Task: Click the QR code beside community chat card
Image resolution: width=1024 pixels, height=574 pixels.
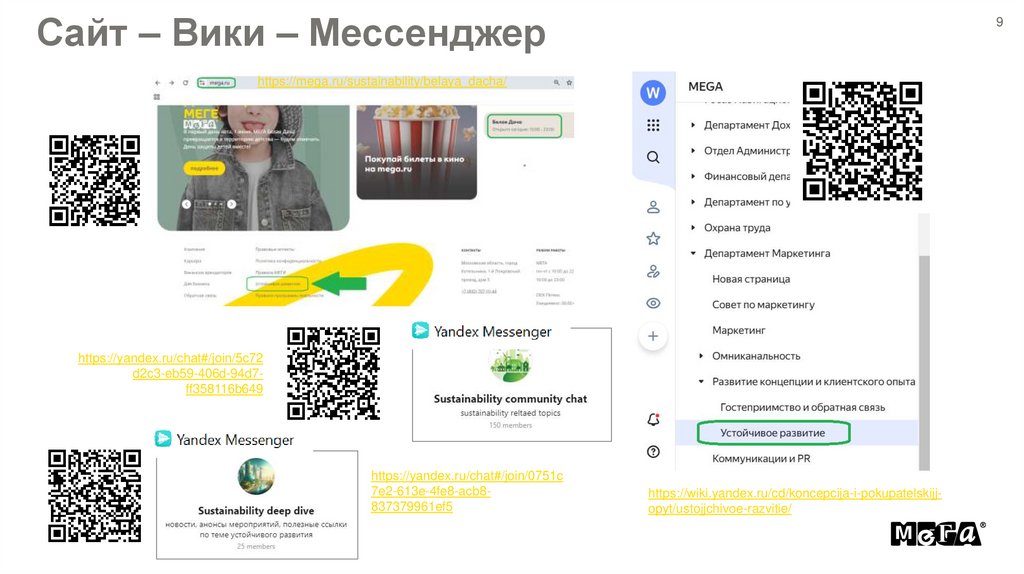Action: (334, 374)
